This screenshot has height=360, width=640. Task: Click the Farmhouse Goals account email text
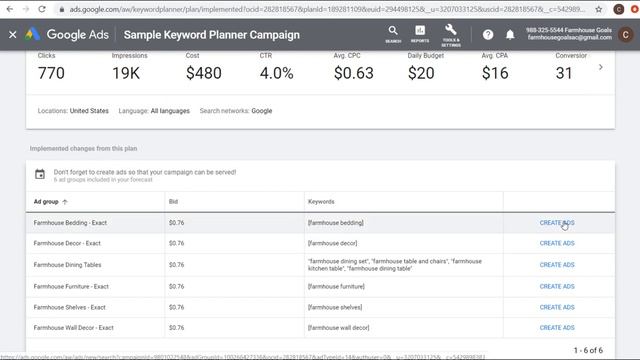coord(569,38)
